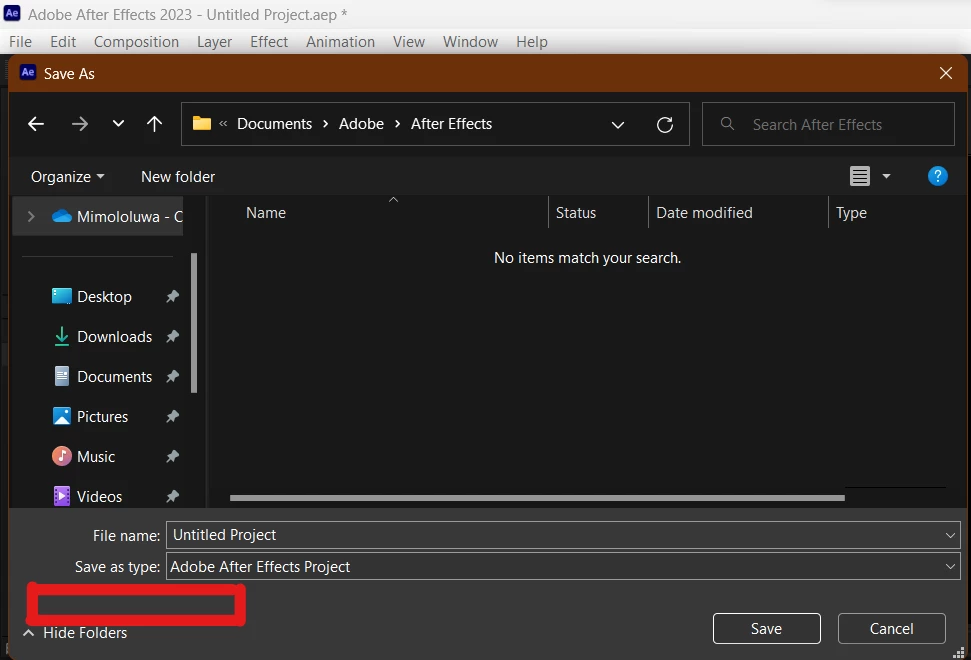Viewport: 971px width, 660px height.
Task: Click the pin icon beside Pictures
Action: click(x=173, y=417)
